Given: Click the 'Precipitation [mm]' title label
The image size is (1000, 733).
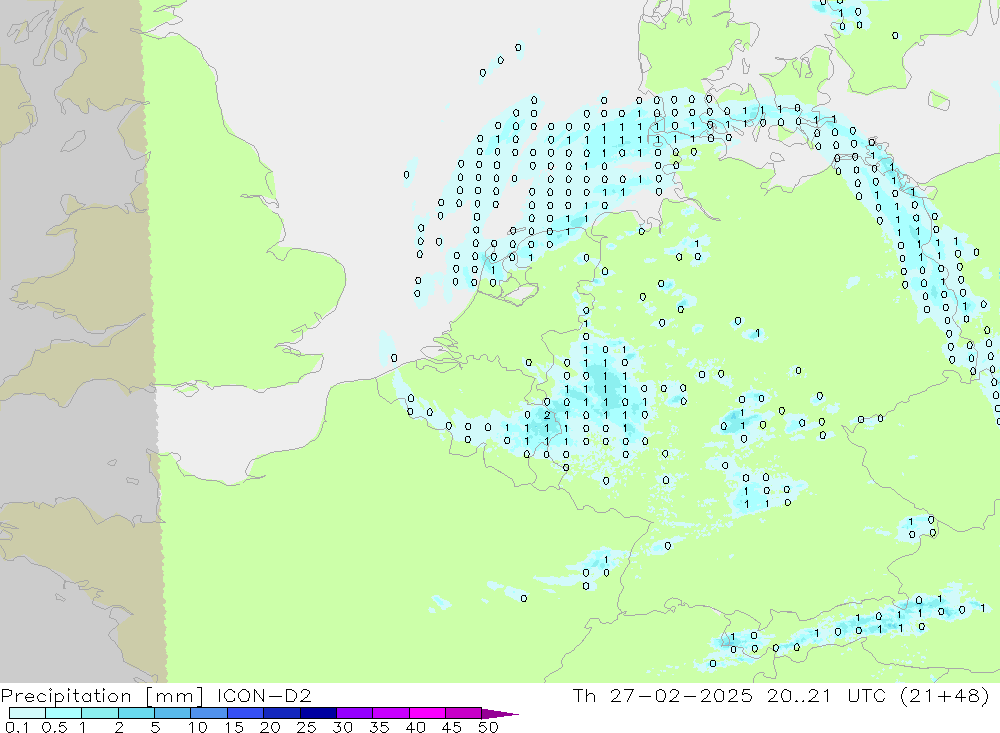Looking at the screenshot, I should [x=102, y=695].
